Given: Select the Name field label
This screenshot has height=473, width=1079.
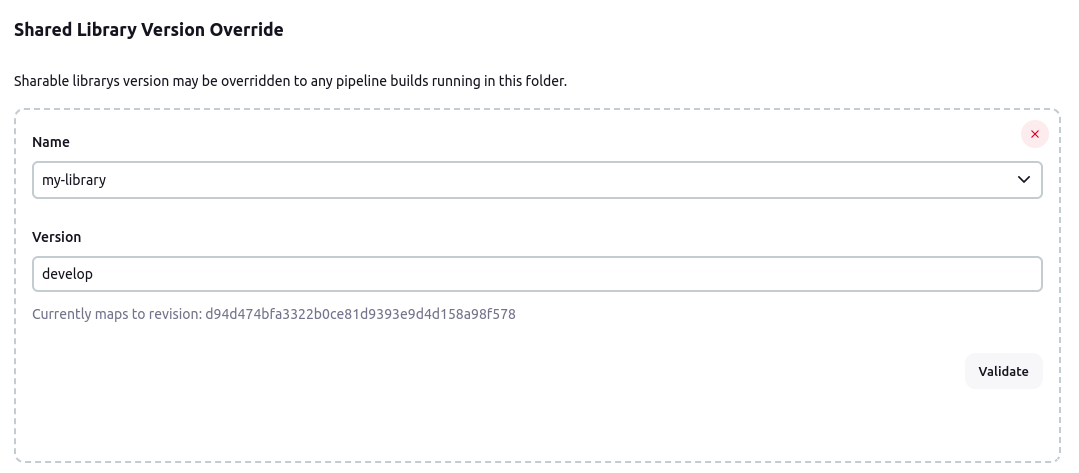Looking at the screenshot, I should [51, 142].
